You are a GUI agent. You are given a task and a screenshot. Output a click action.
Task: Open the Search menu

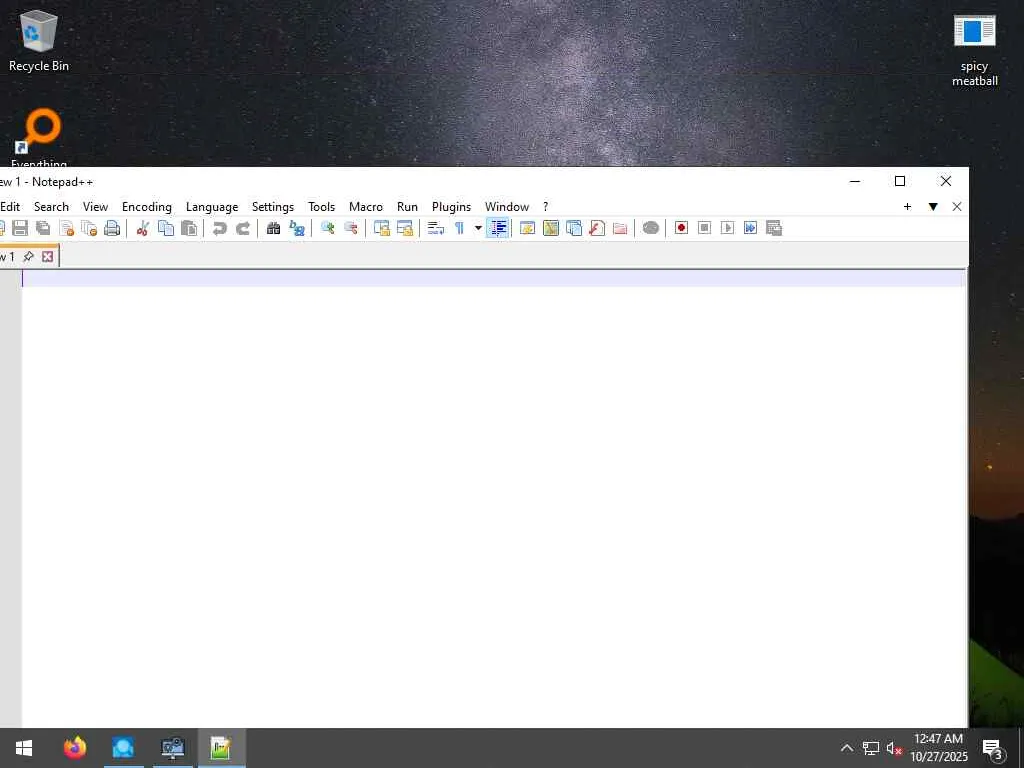51,206
